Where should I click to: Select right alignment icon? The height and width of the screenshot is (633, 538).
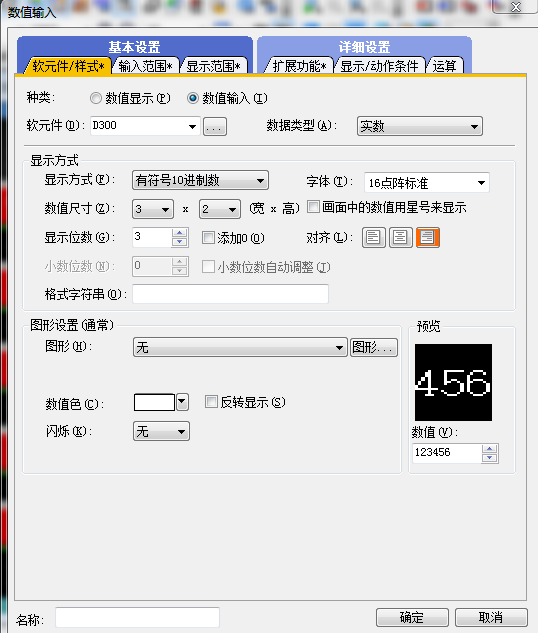tap(427, 237)
